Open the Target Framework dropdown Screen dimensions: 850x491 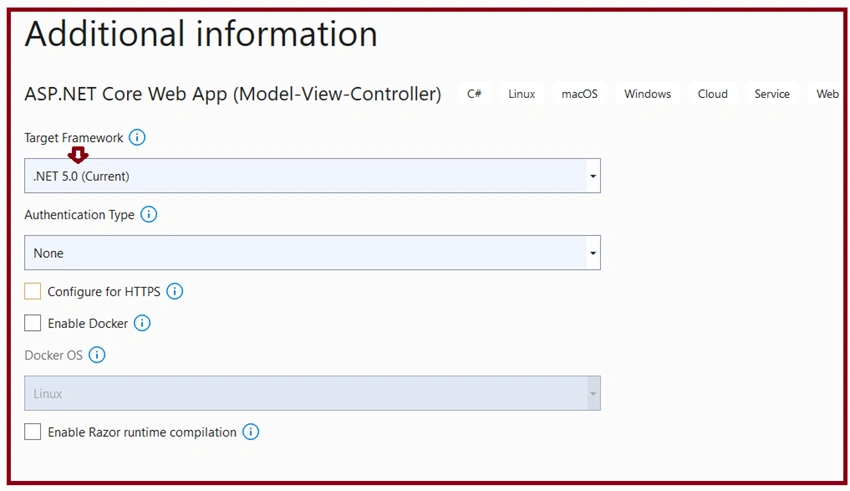(312, 176)
